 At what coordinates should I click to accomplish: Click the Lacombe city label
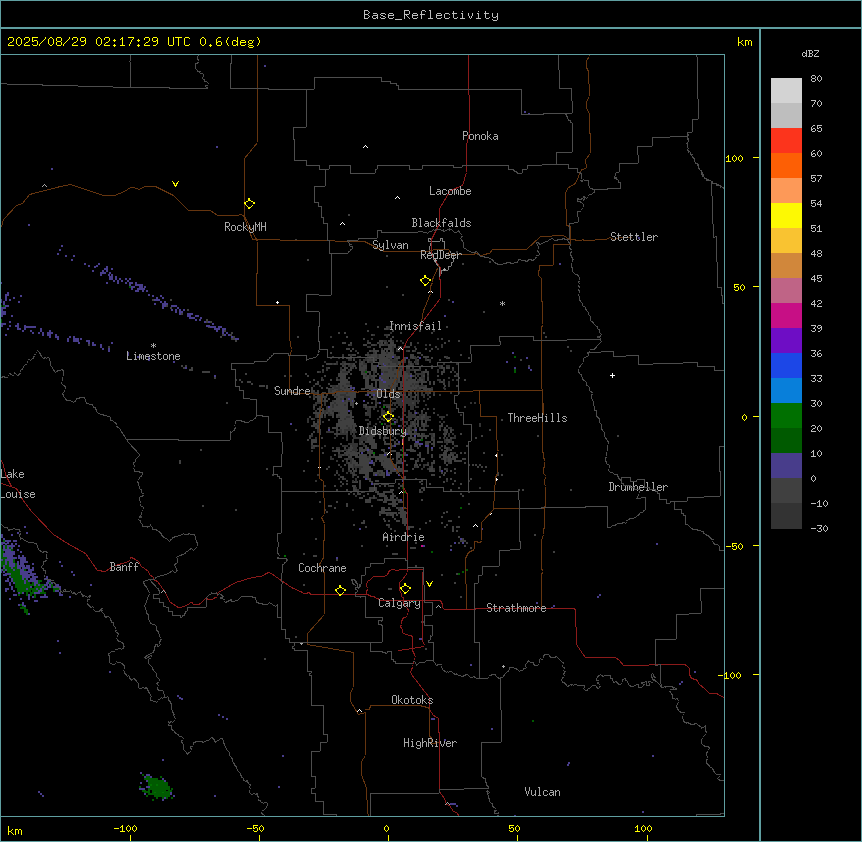450,191
